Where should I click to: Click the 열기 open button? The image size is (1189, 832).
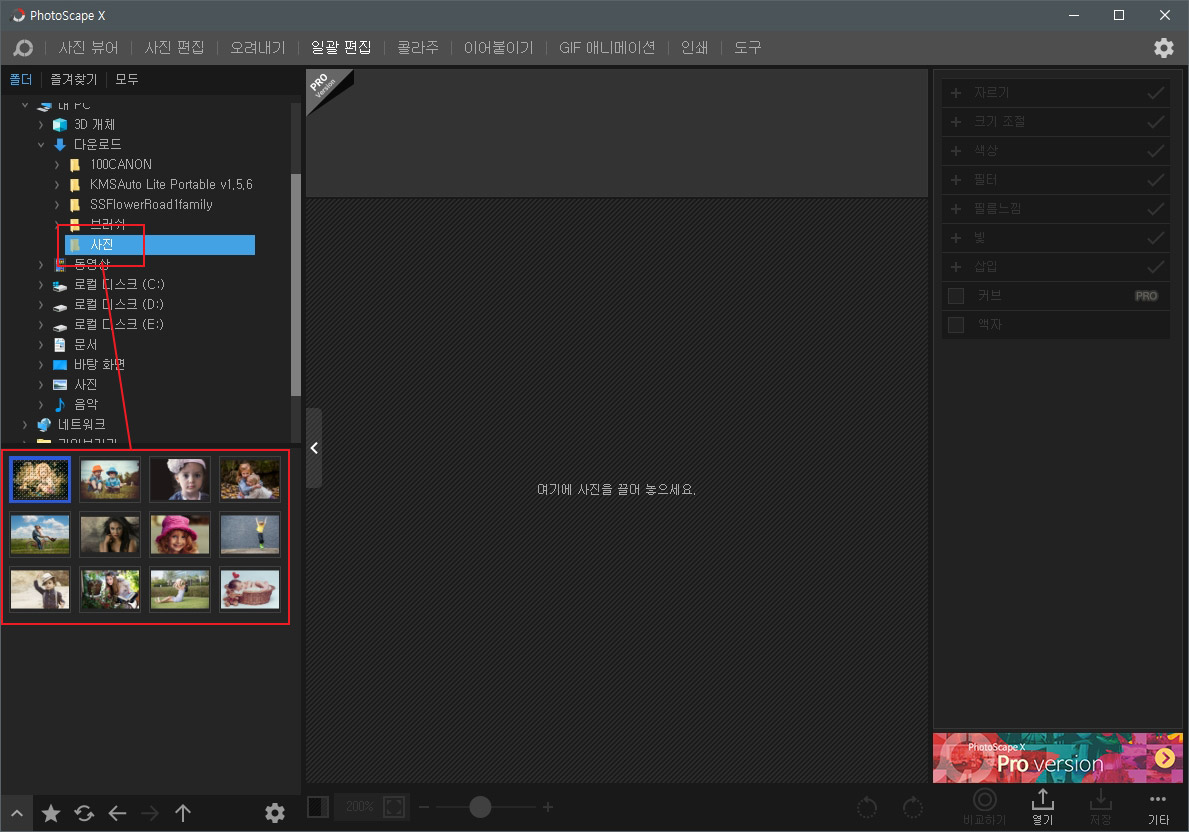(1043, 807)
